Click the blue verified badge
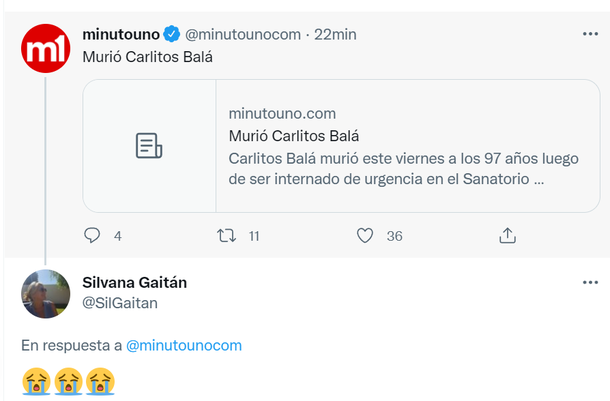This screenshot has width=610, height=401. (x=172, y=34)
